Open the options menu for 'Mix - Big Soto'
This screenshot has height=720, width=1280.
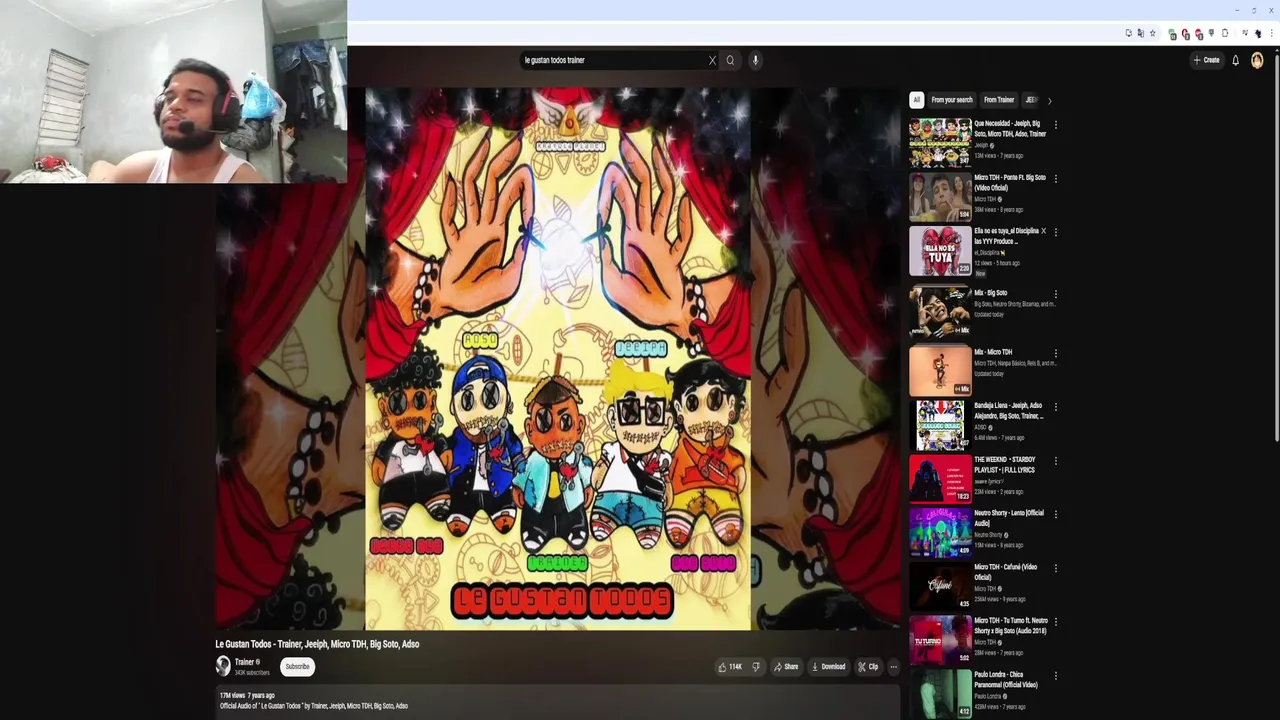click(1056, 294)
